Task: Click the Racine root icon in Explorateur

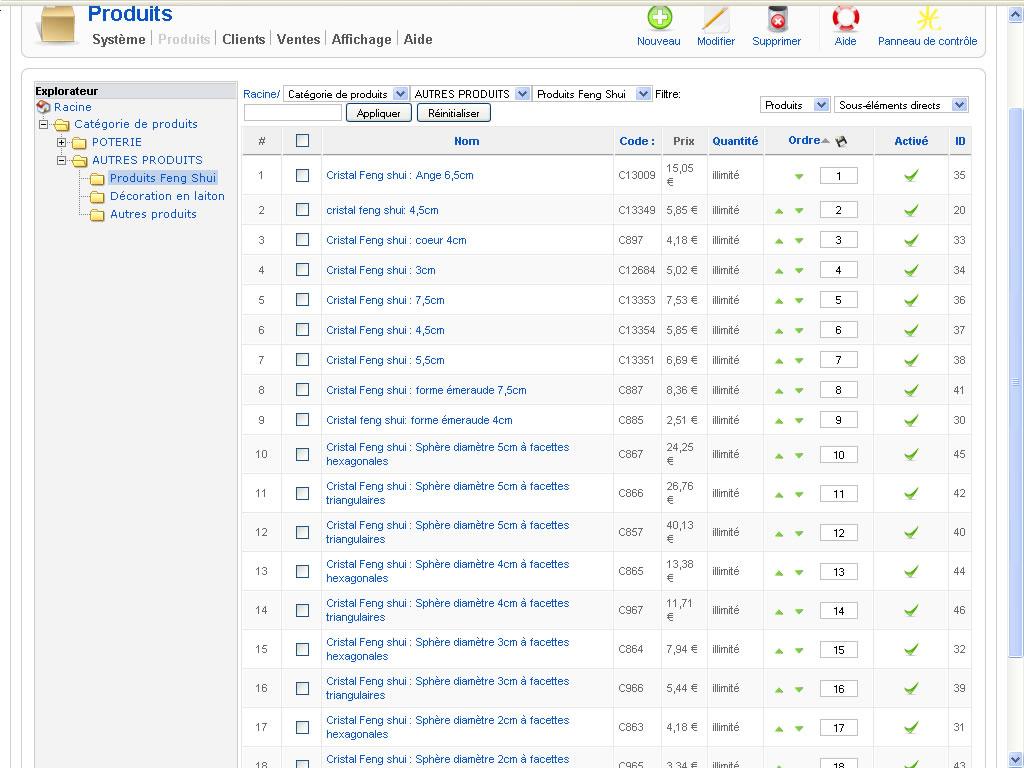Action: coord(44,107)
